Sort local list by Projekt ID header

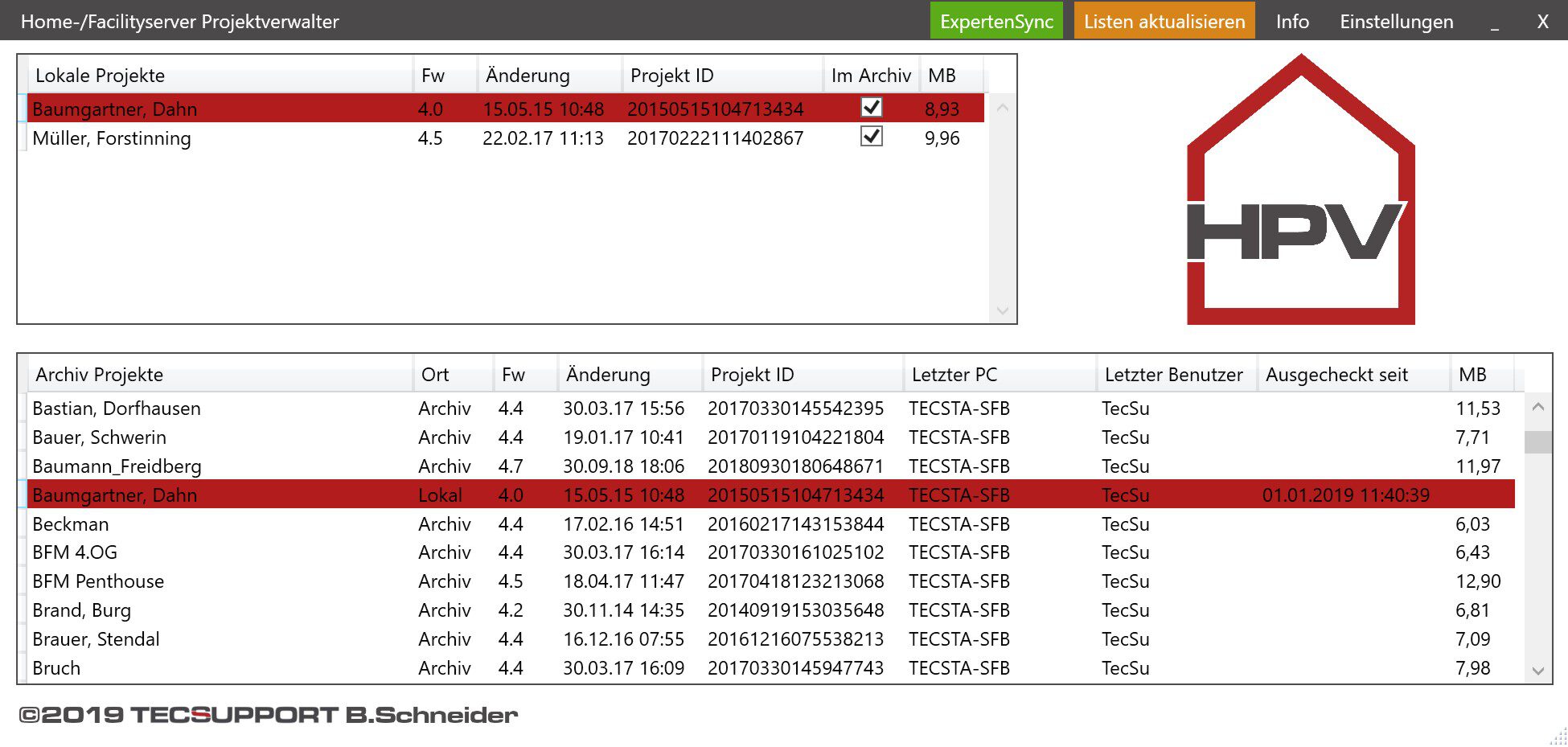point(722,76)
